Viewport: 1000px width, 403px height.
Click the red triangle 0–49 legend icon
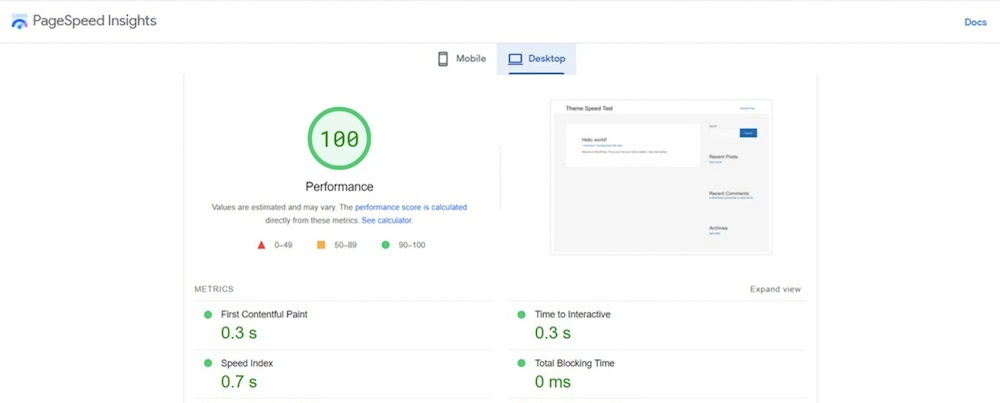point(261,244)
